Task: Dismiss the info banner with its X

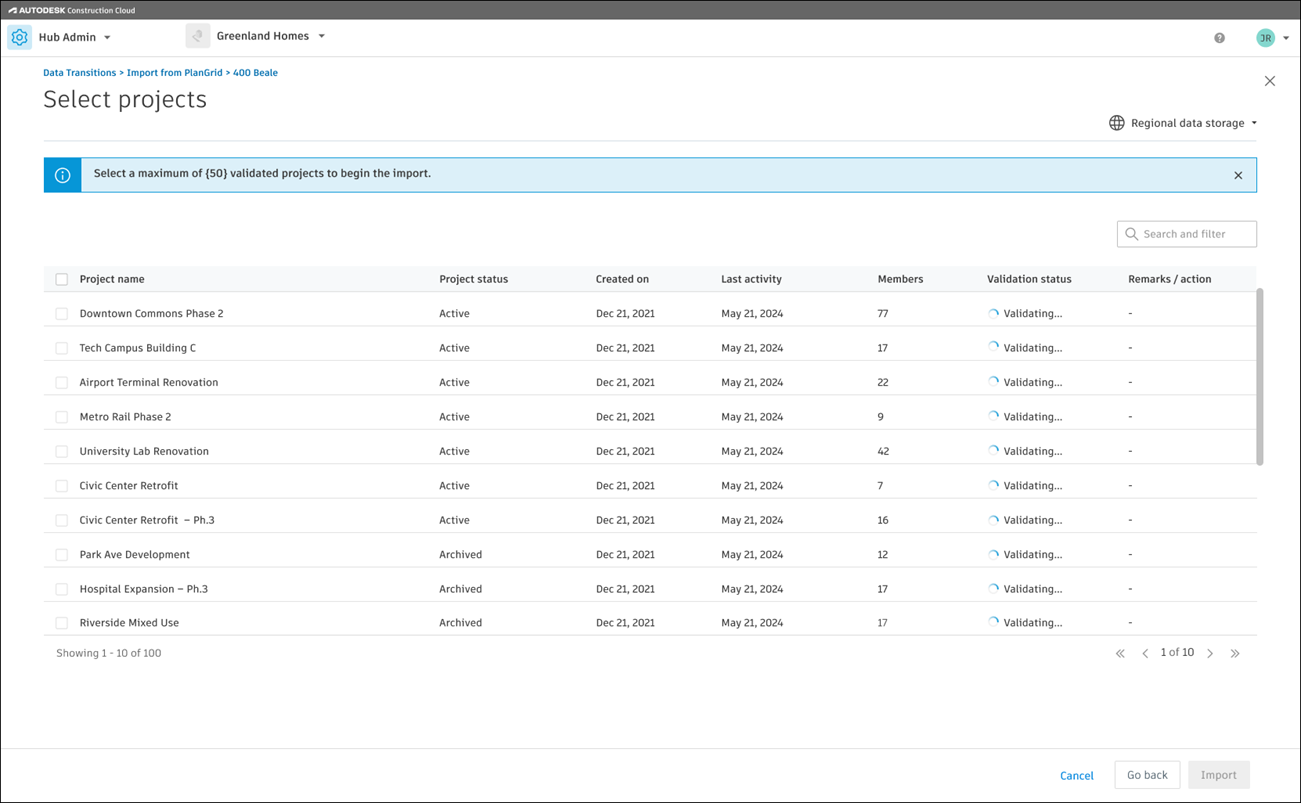Action: tap(1238, 175)
